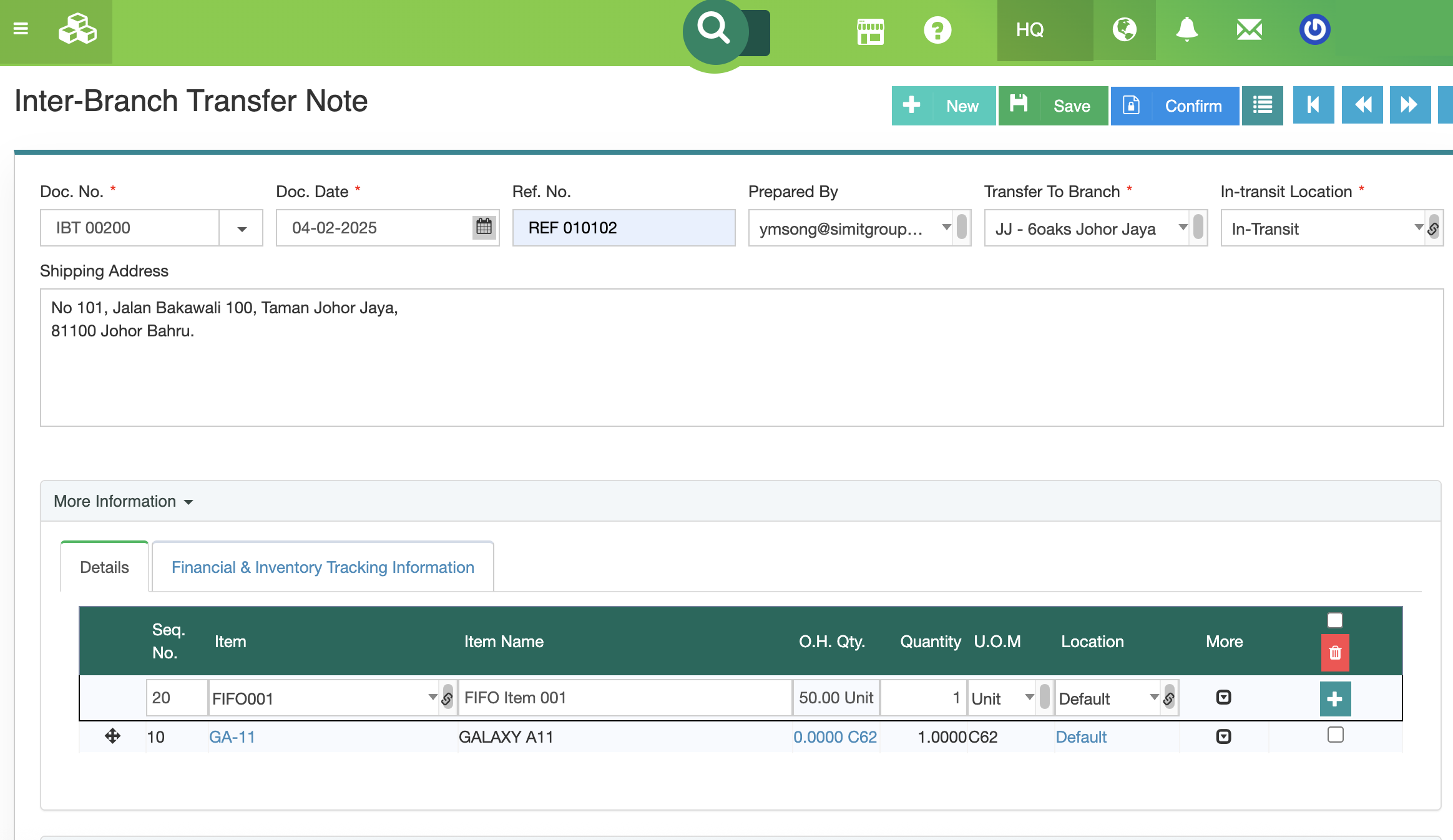Image resolution: width=1453 pixels, height=840 pixels.
Task: Open the store front icon
Action: [870, 31]
